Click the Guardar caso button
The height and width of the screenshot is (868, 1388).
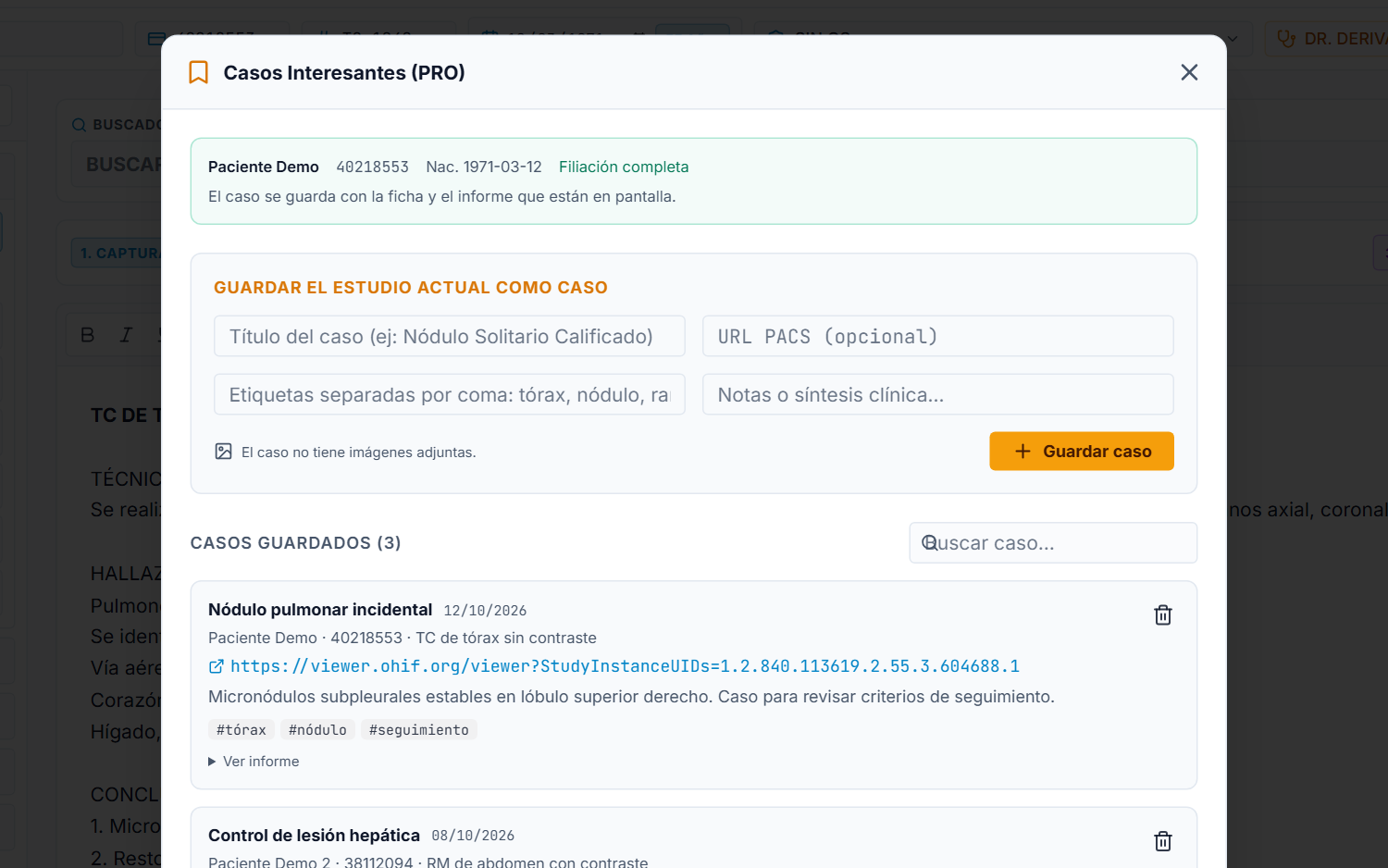(1082, 452)
